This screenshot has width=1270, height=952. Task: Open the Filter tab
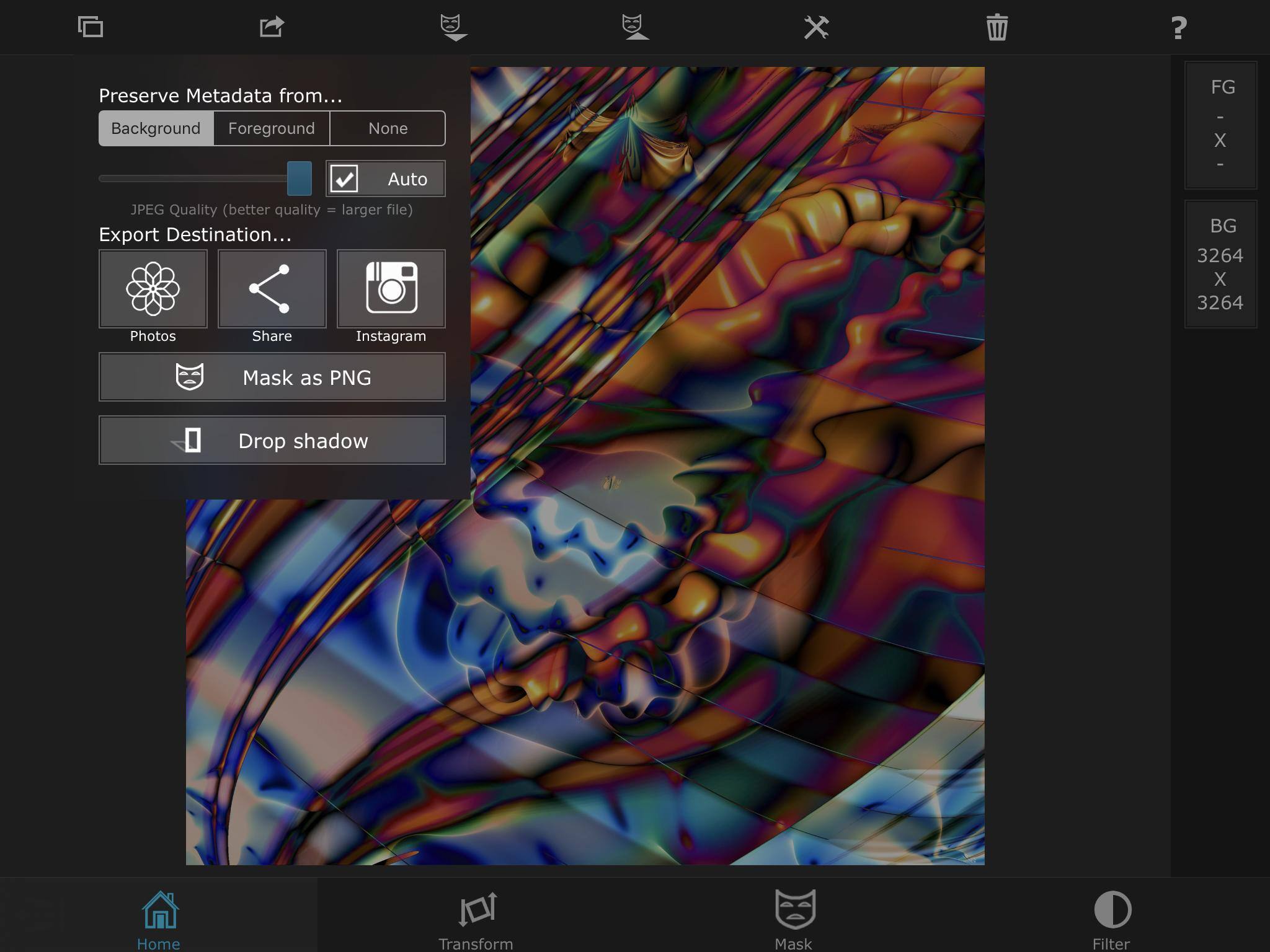1111,919
